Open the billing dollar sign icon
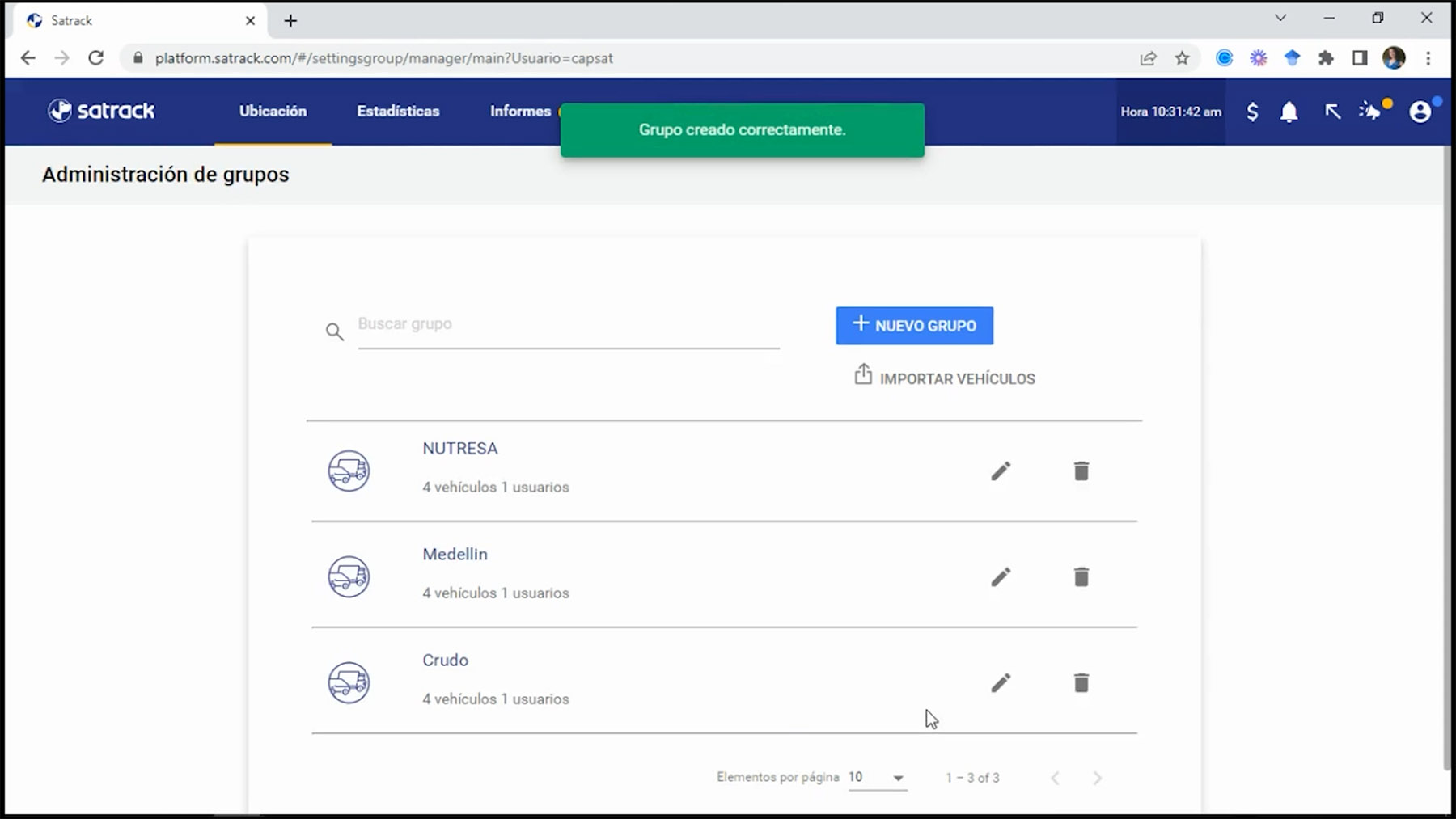Image resolution: width=1456 pixels, height=819 pixels. tap(1252, 112)
